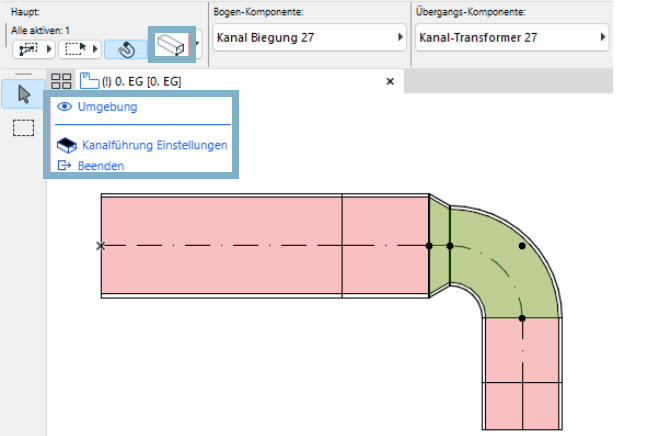Click the X marker at the duct start
This screenshot has width=658, height=436.
click(x=100, y=246)
